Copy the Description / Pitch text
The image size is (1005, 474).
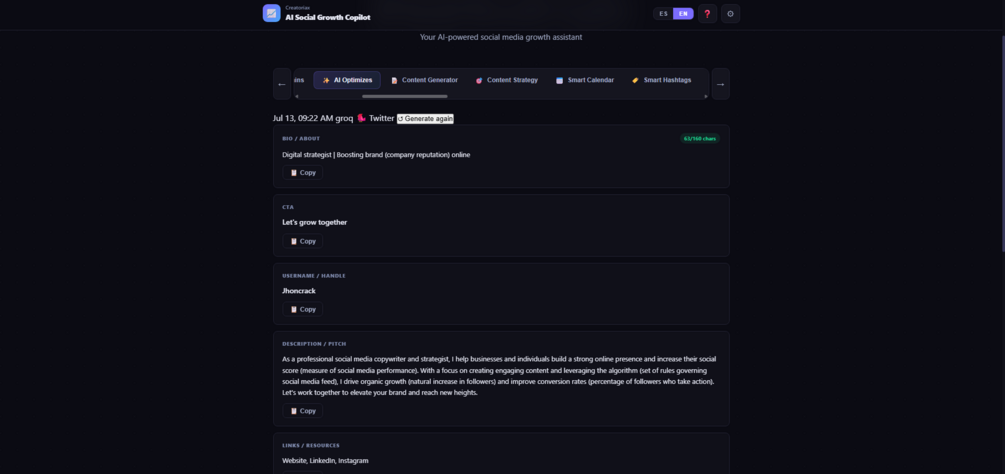click(x=303, y=411)
